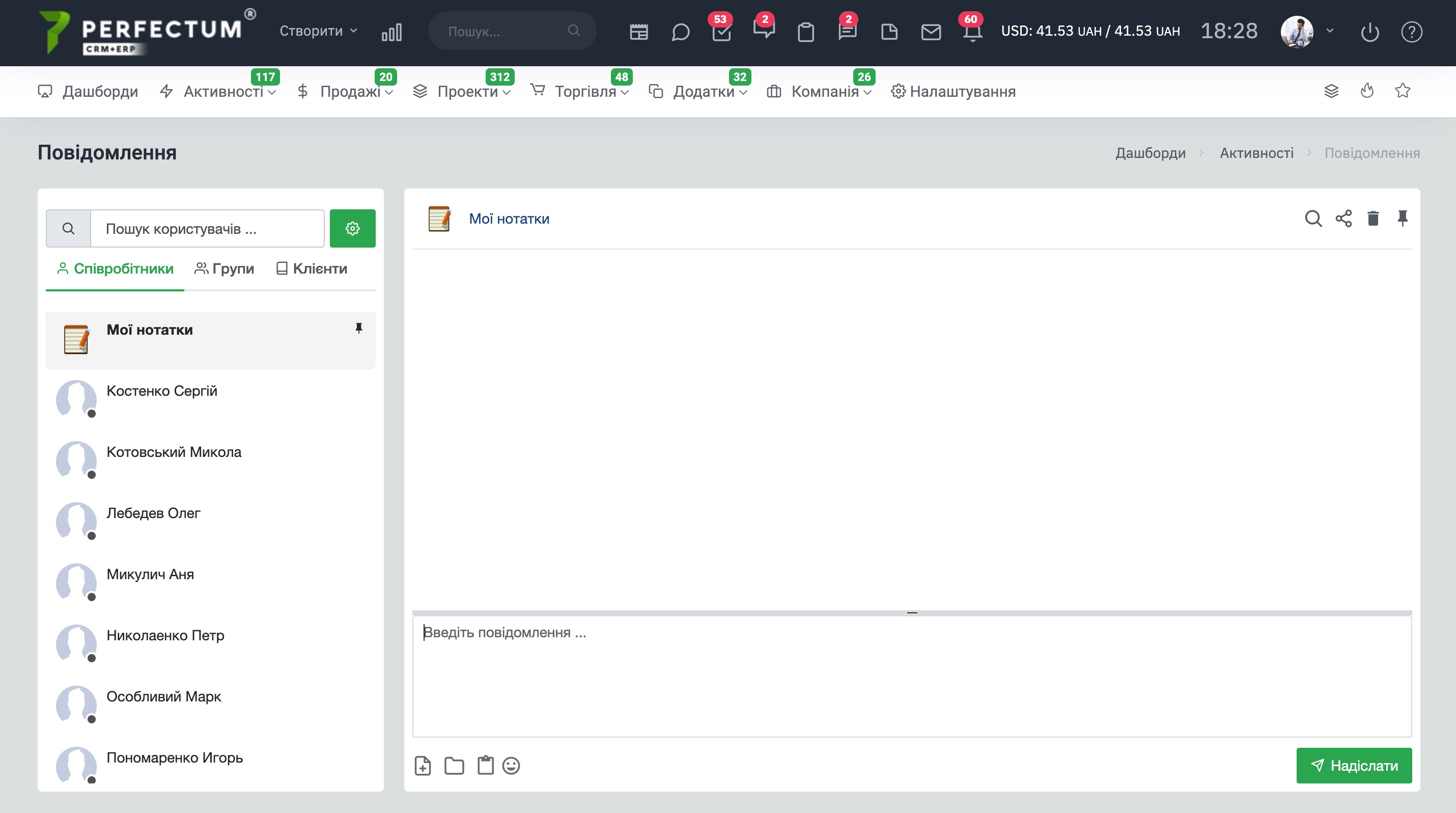Open notifications bell with badge 60
1456x813 pixels.
(973, 32)
